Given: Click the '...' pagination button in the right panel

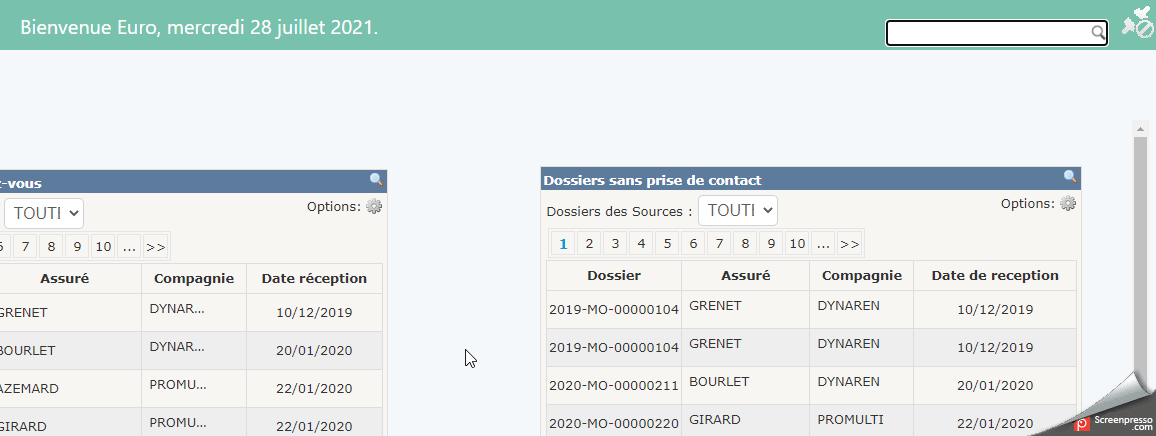Looking at the screenshot, I should coord(822,243).
